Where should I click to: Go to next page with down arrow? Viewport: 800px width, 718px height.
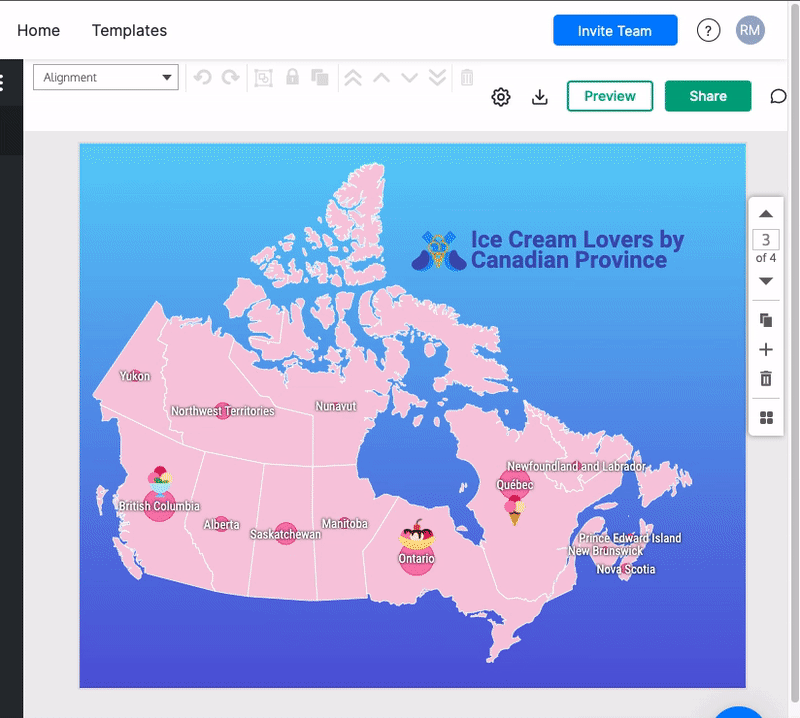click(766, 281)
